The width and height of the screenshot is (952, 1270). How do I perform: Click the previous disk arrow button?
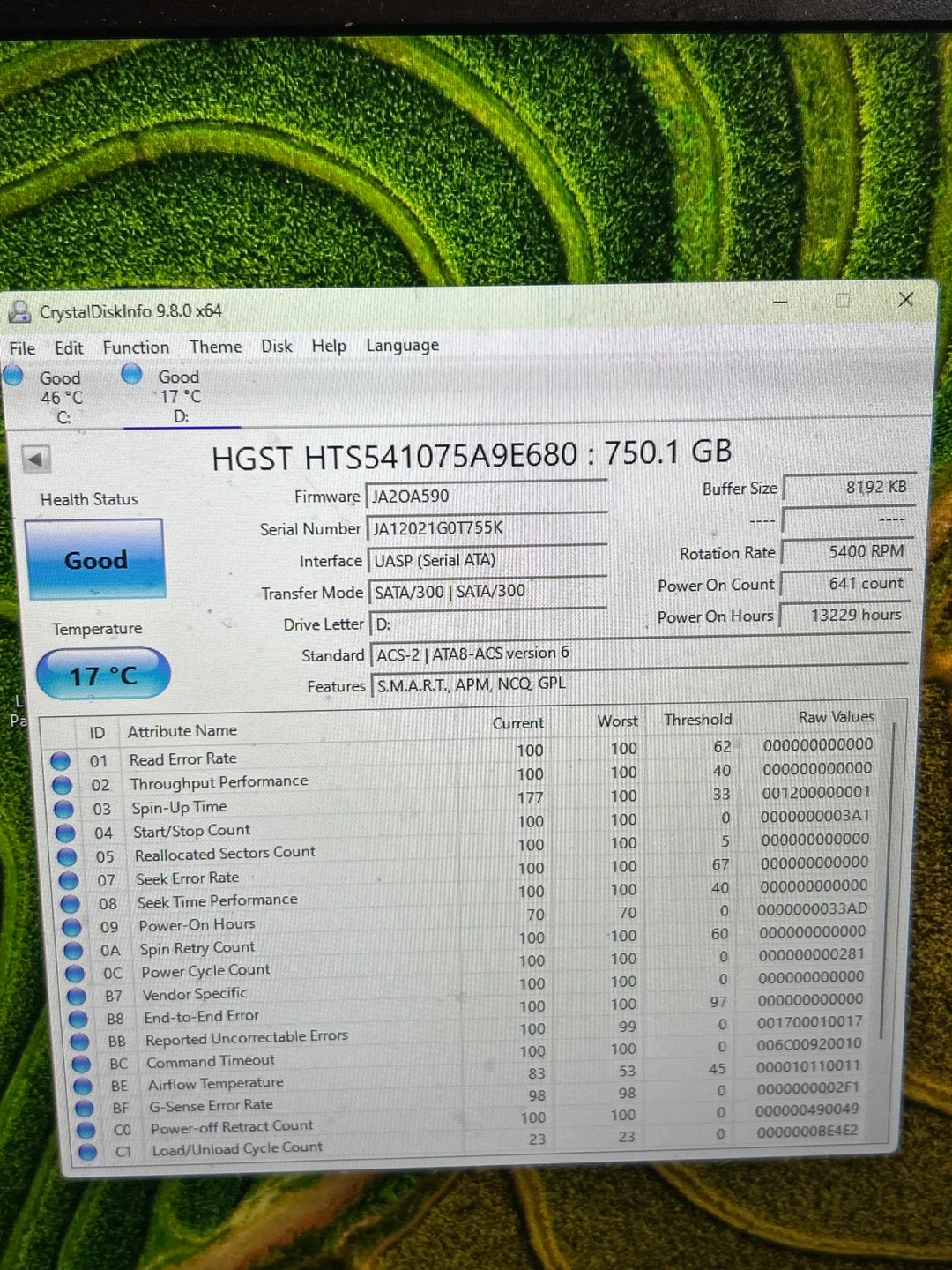point(36,459)
